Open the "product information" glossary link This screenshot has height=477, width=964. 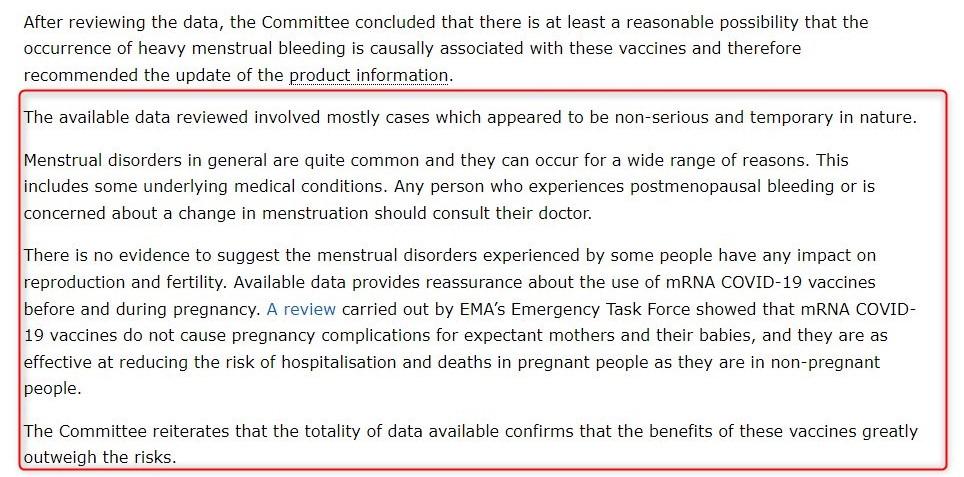369,76
